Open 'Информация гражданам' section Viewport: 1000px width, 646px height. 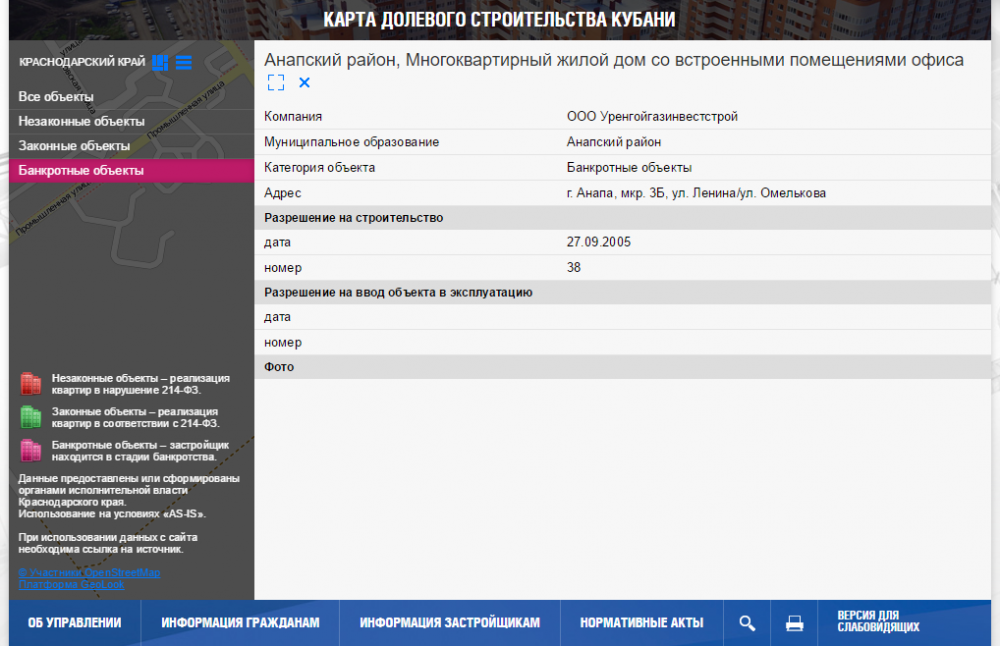coord(240,623)
